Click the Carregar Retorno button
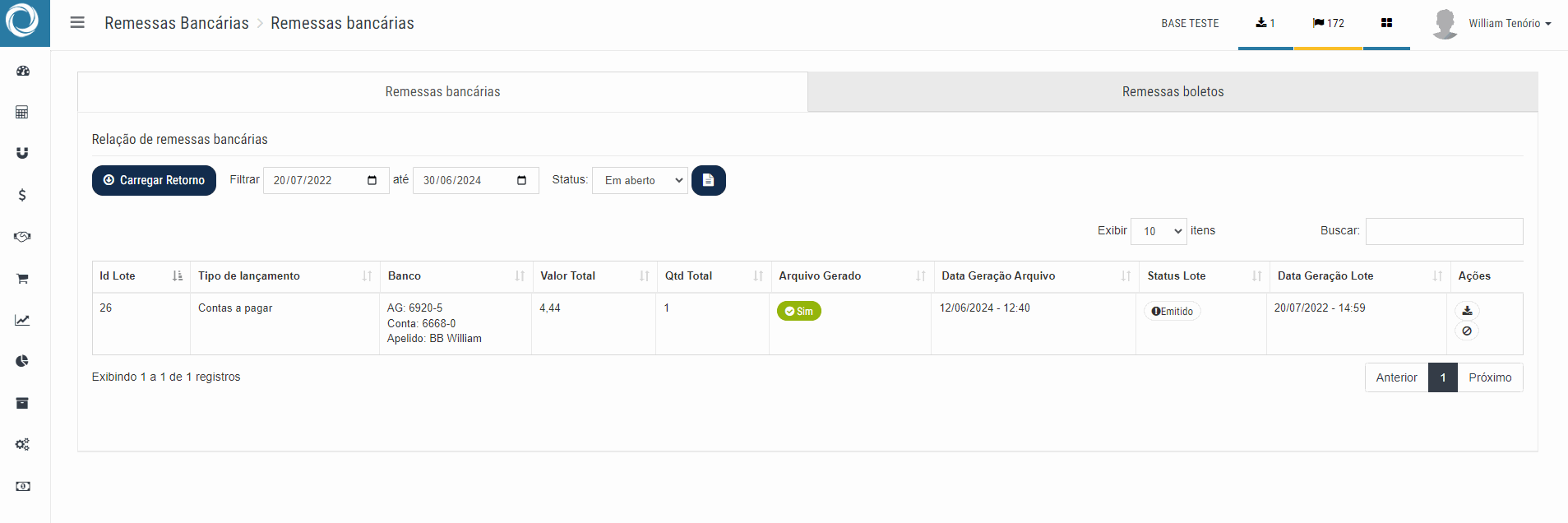Image resolution: width=1568 pixels, height=523 pixels. point(154,180)
